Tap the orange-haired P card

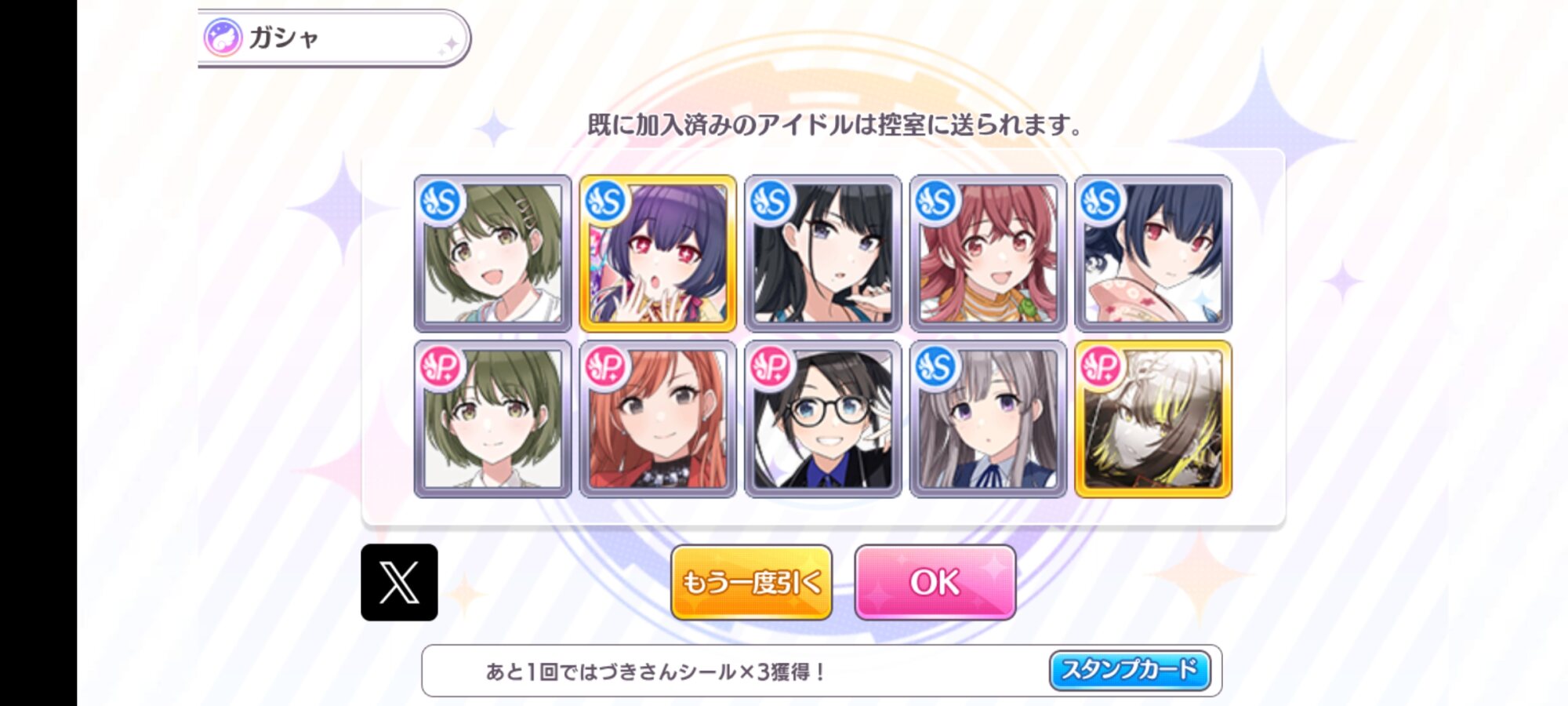(658, 419)
